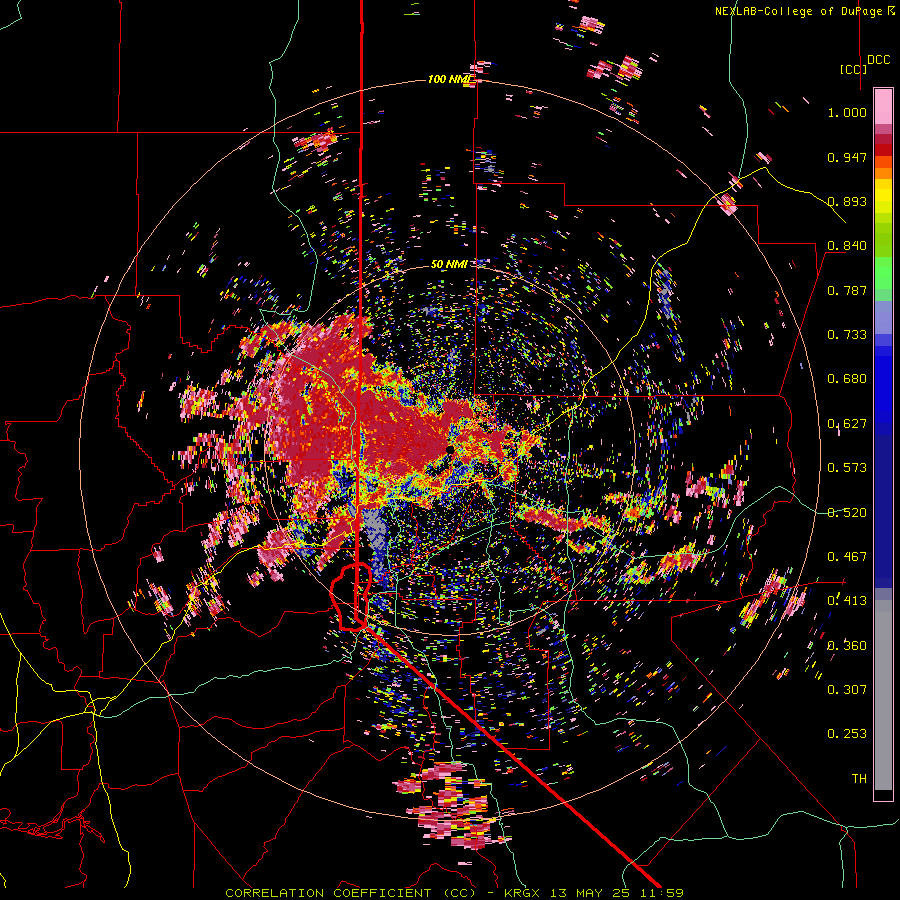Select the 0.947 scale value

tap(847, 157)
